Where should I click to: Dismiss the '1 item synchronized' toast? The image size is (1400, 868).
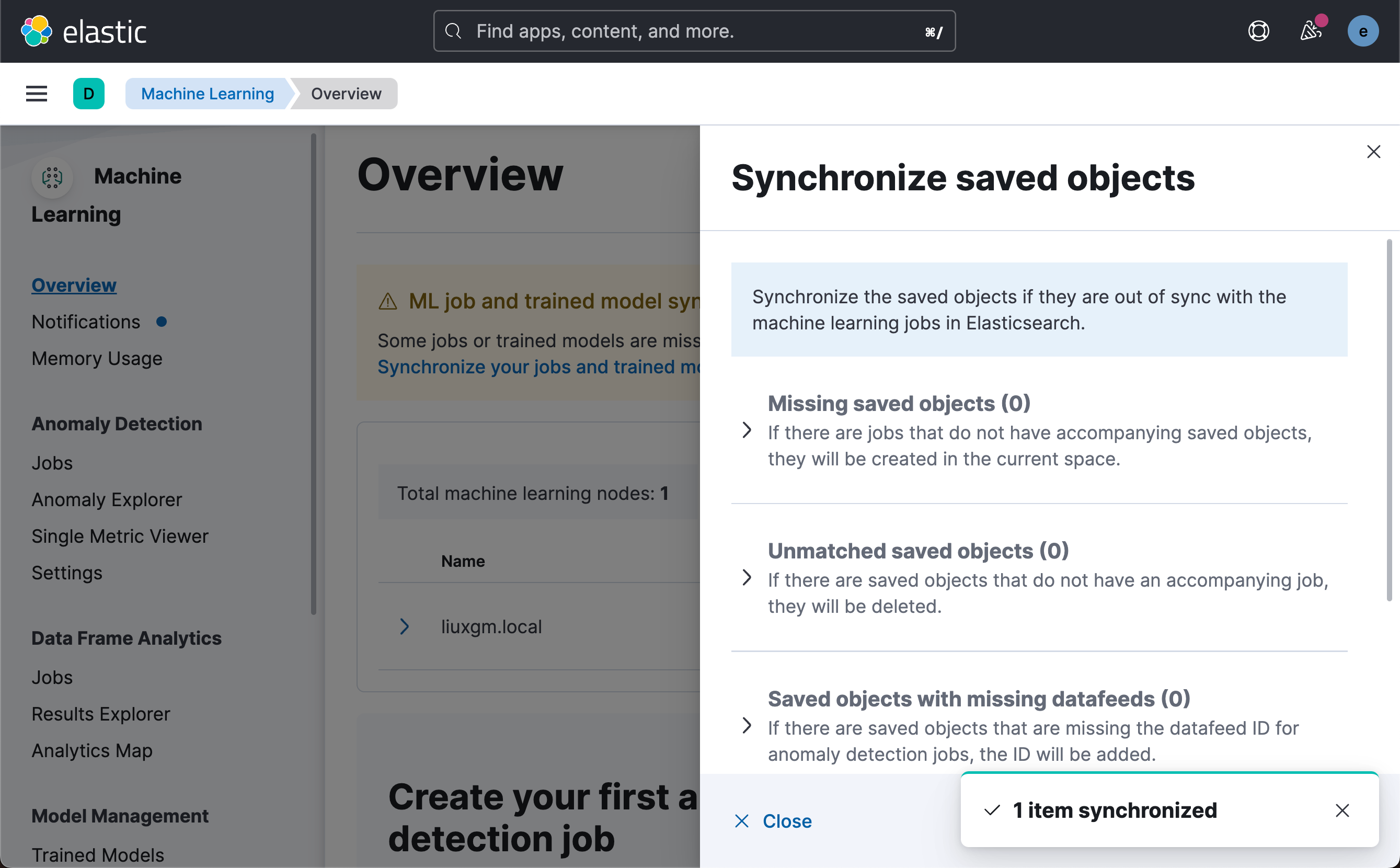(1342, 810)
